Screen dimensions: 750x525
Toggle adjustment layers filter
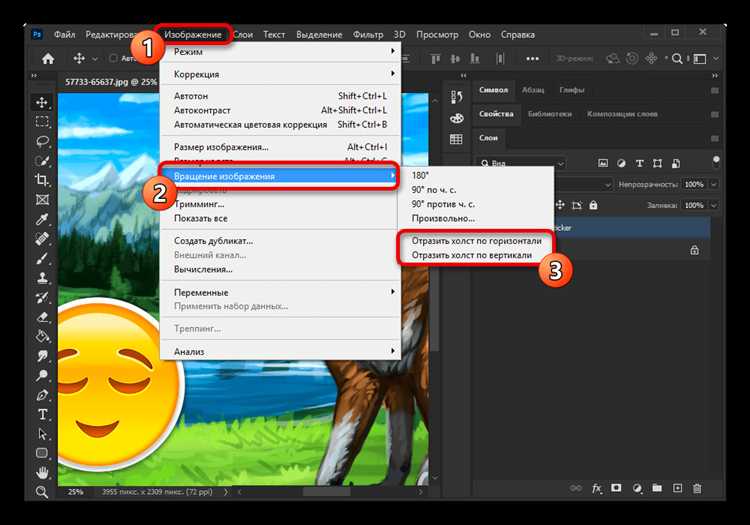coord(621,163)
